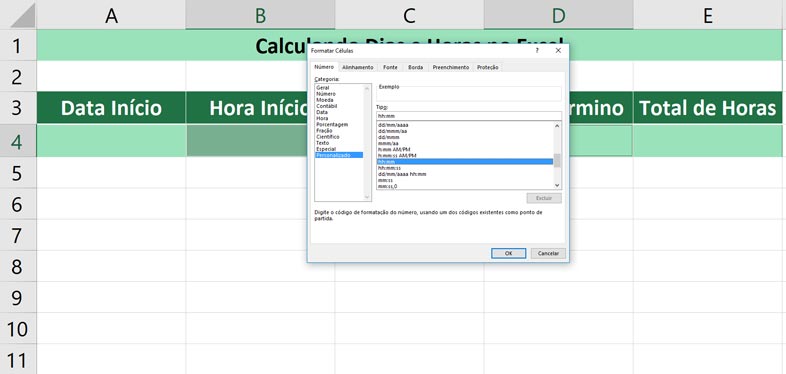Select column D header
Image resolution: width=786 pixels, height=374 pixels.
point(558,15)
